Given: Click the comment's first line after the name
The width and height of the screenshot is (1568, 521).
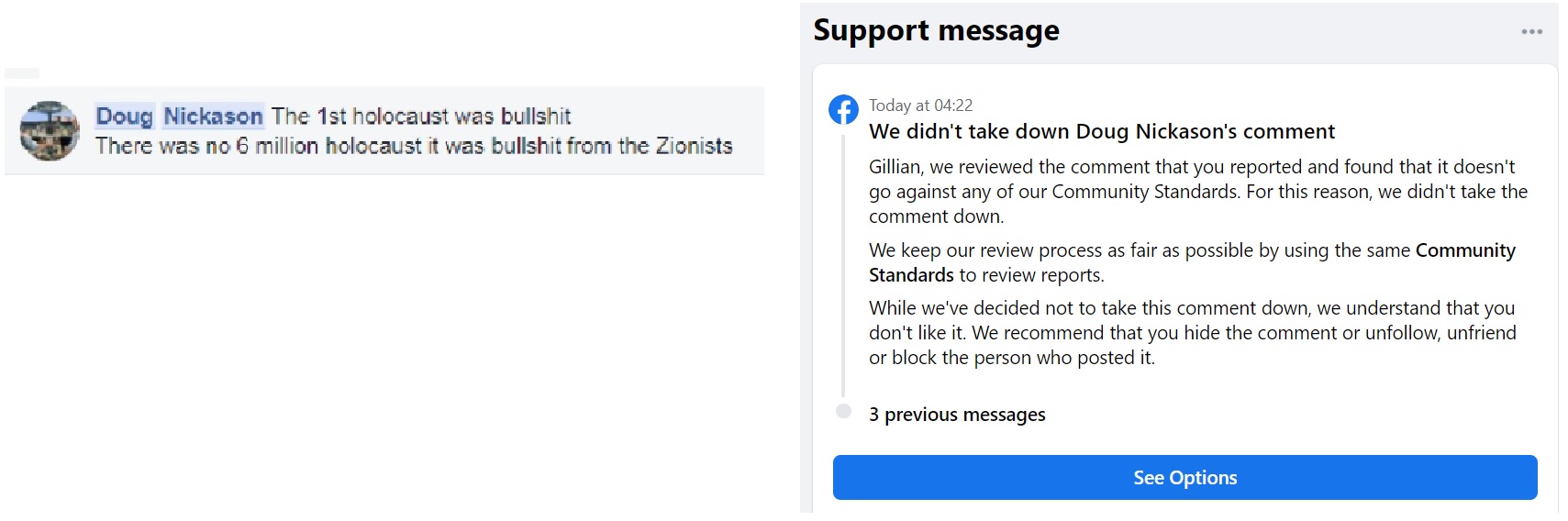Looking at the screenshot, I should pyautogui.click(x=421, y=116).
